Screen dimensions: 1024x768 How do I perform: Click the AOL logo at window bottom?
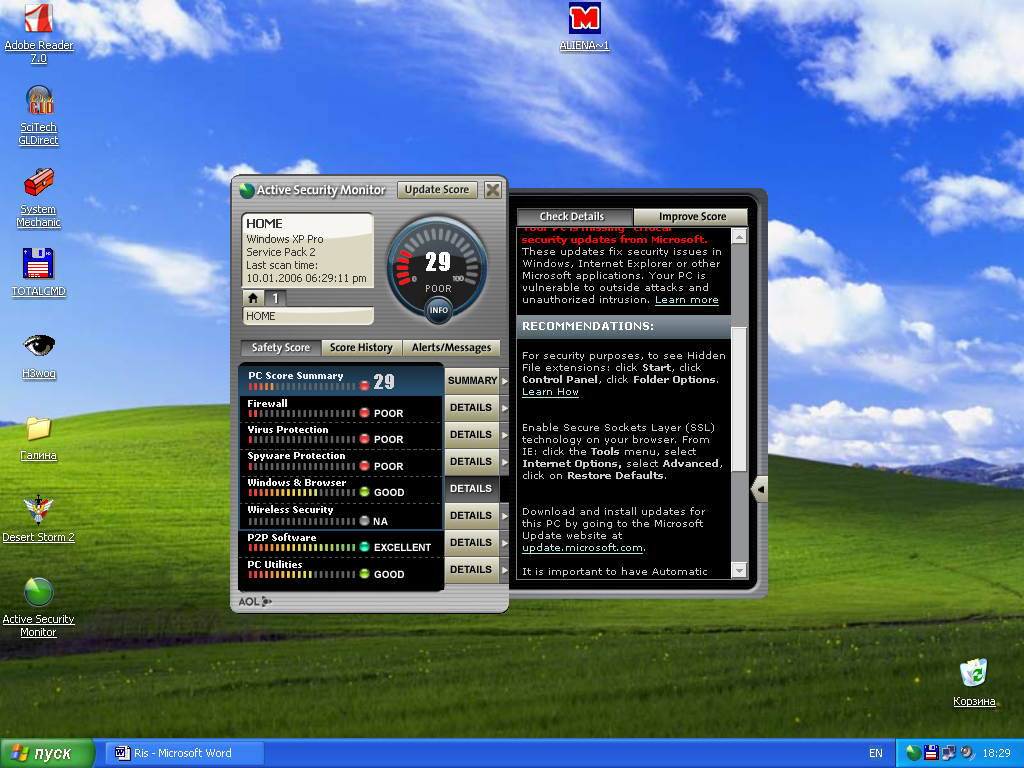[255, 601]
